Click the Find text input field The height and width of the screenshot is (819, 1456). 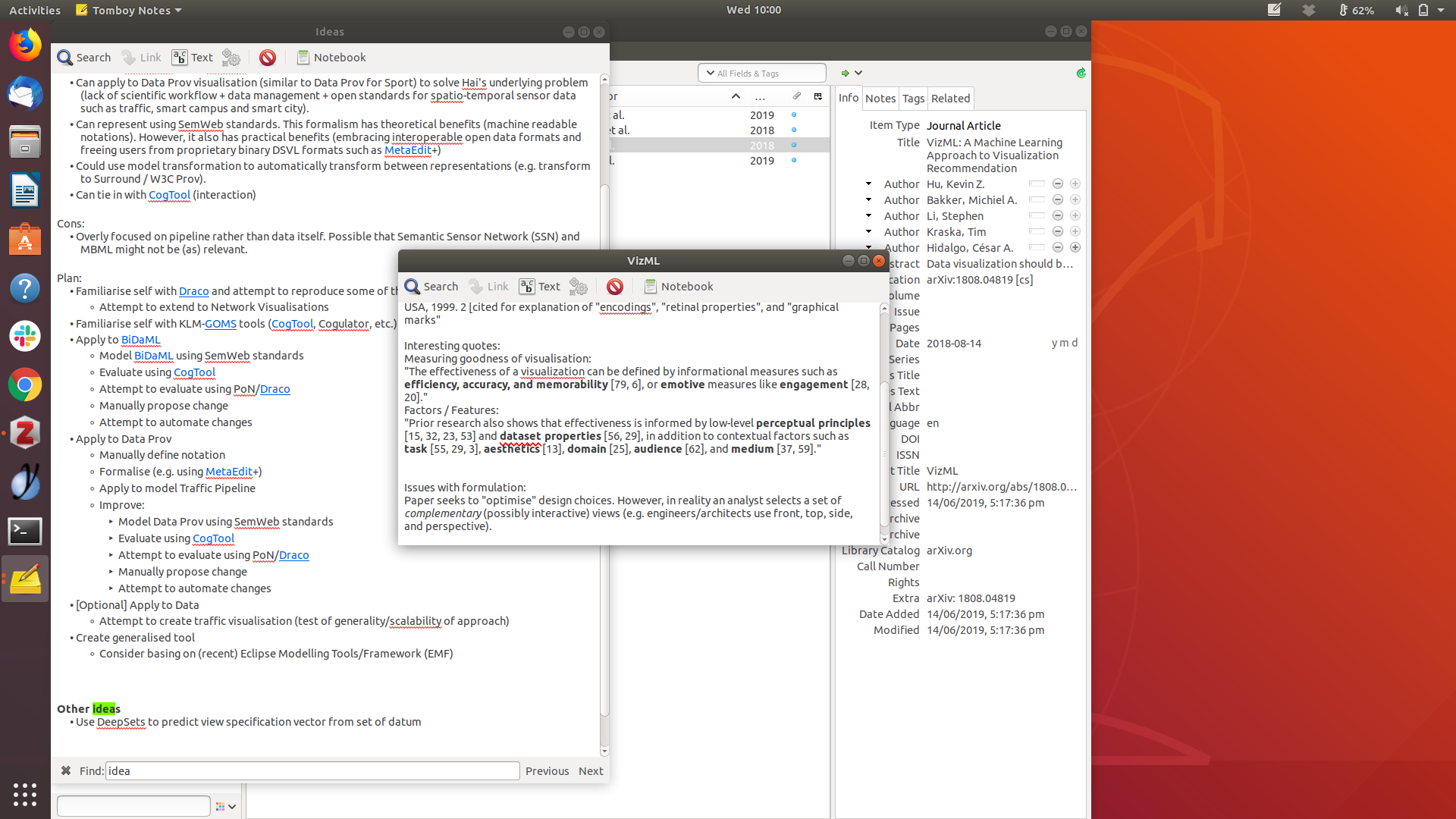pyautogui.click(x=312, y=771)
